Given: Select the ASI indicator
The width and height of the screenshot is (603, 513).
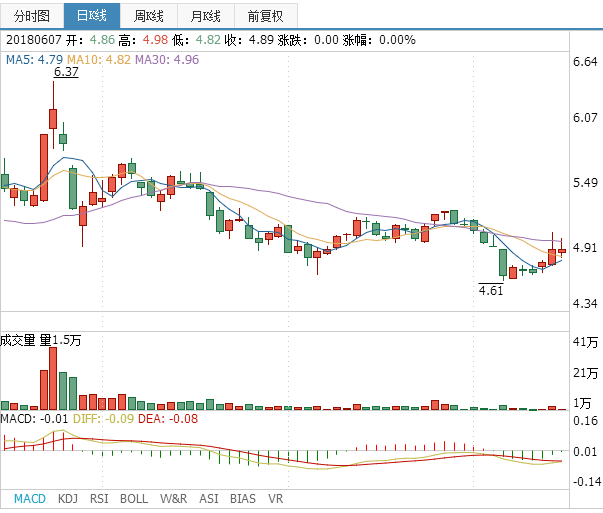Looking at the screenshot, I should (208, 499).
